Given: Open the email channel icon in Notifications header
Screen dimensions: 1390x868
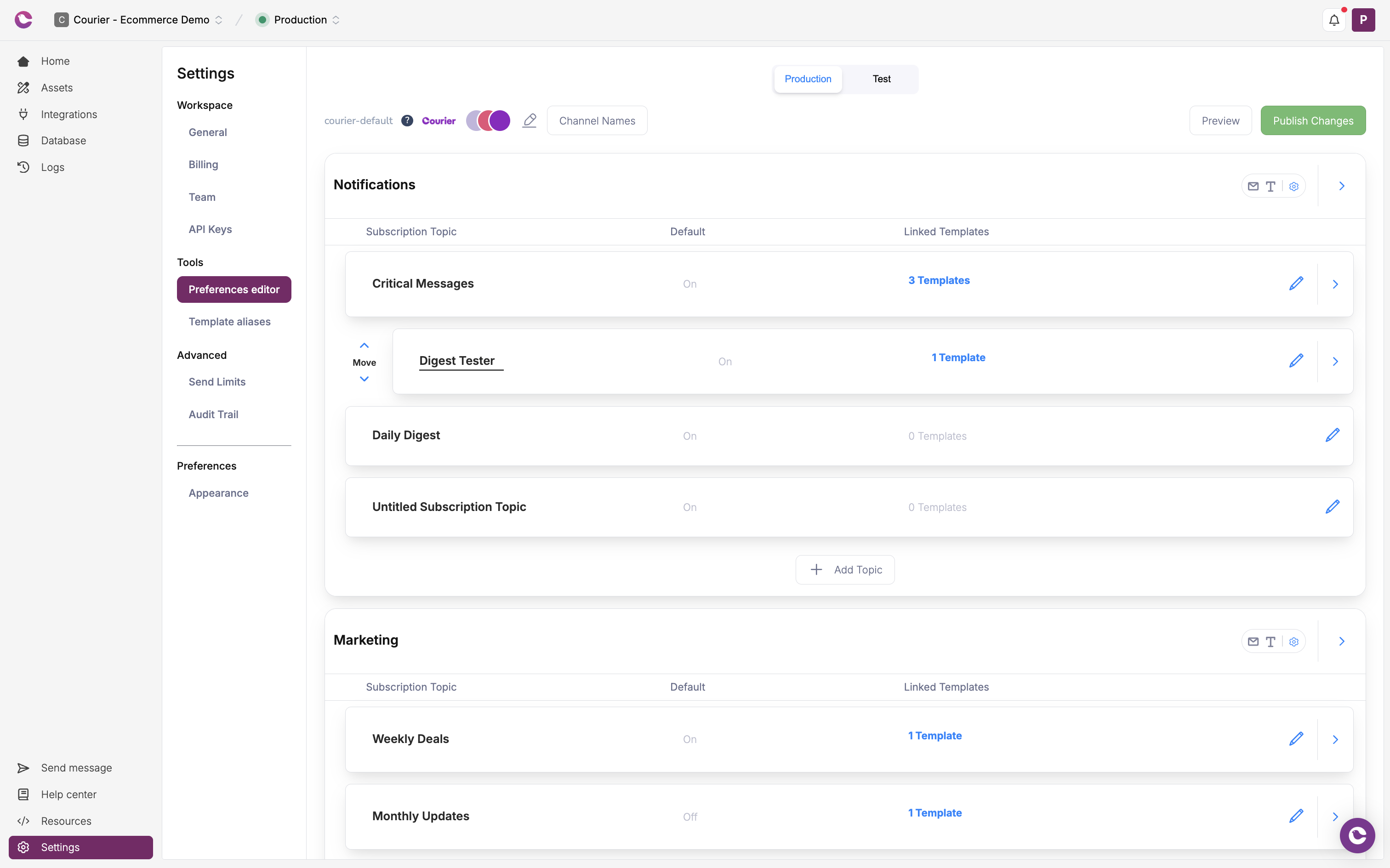Looking at the screenshot, I should pyautogui.click(x=1254, y=186).
